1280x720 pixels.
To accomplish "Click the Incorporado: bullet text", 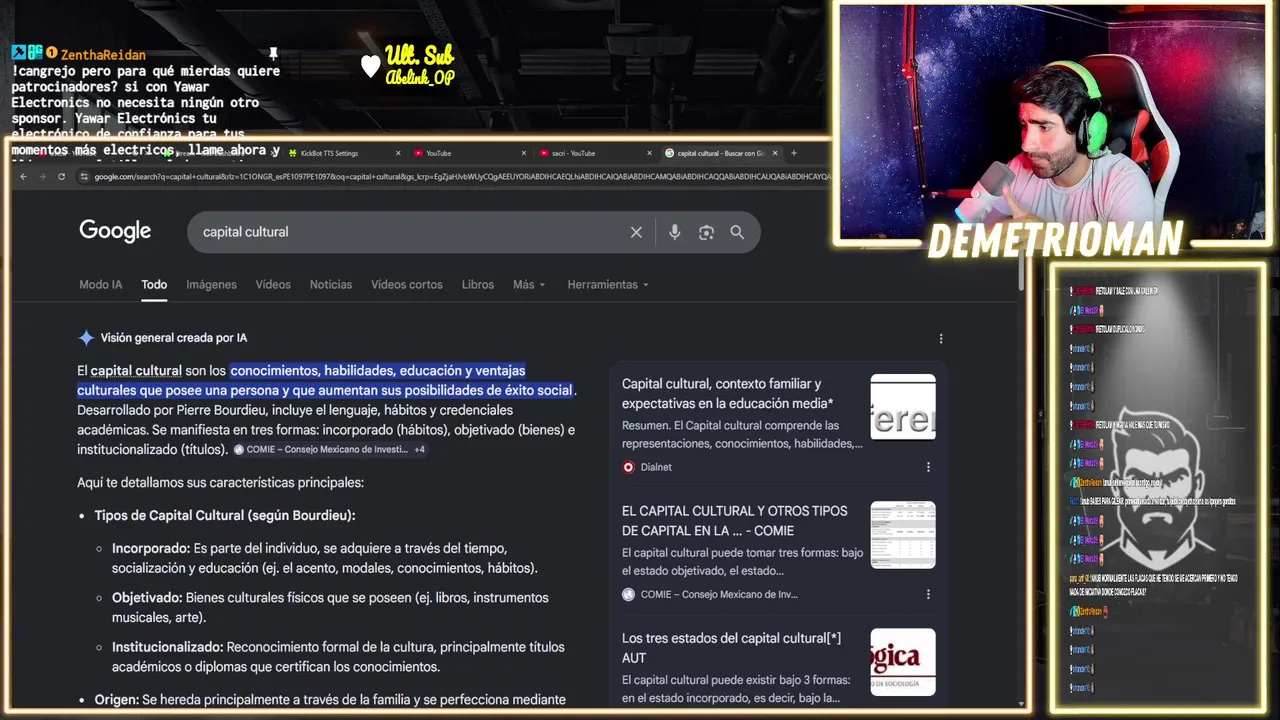I will 325,558.
